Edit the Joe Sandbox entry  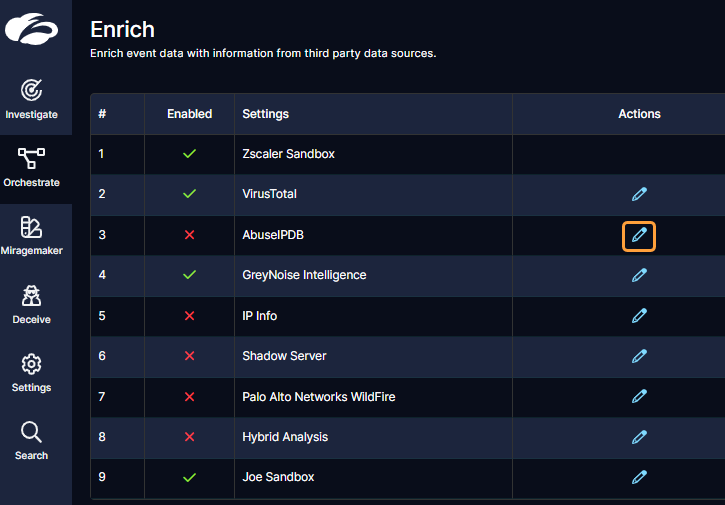click(639, 477)
